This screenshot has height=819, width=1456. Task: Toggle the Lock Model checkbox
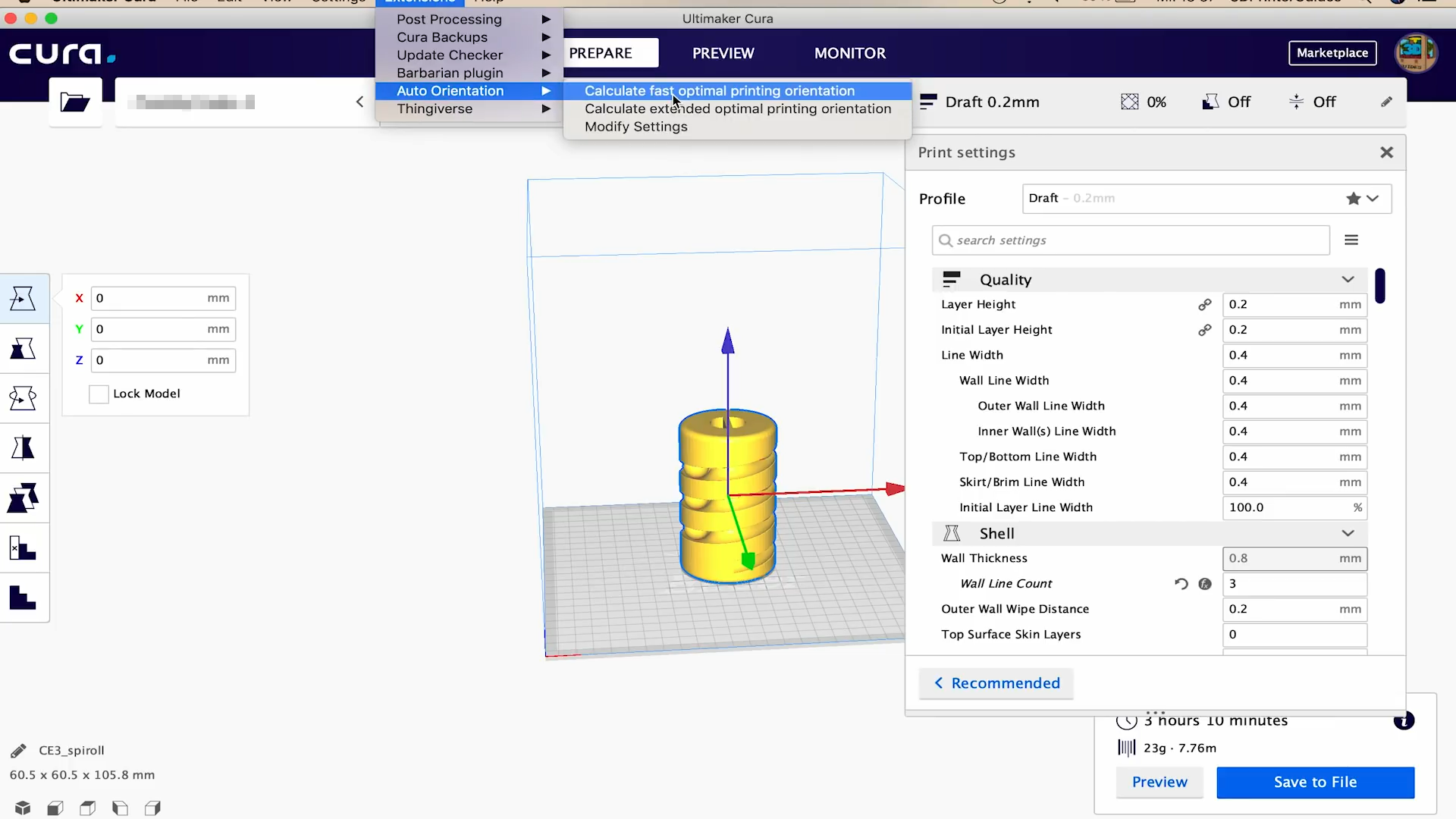pos(99,394)
